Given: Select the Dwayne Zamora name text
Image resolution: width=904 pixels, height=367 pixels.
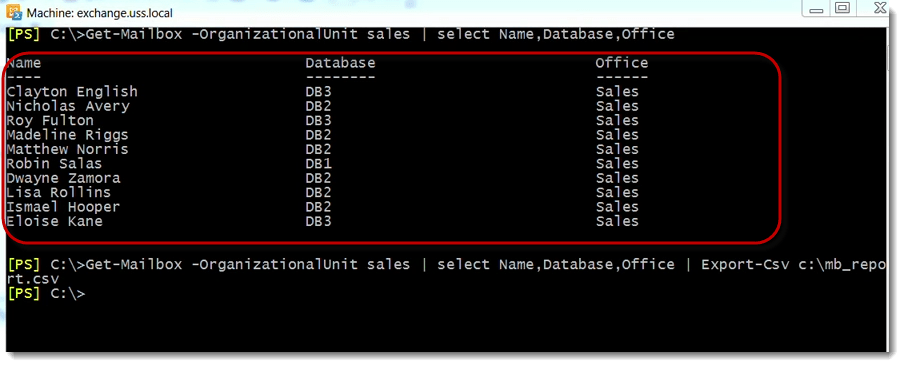Looking at the screenshot, I should coord(63,178).
